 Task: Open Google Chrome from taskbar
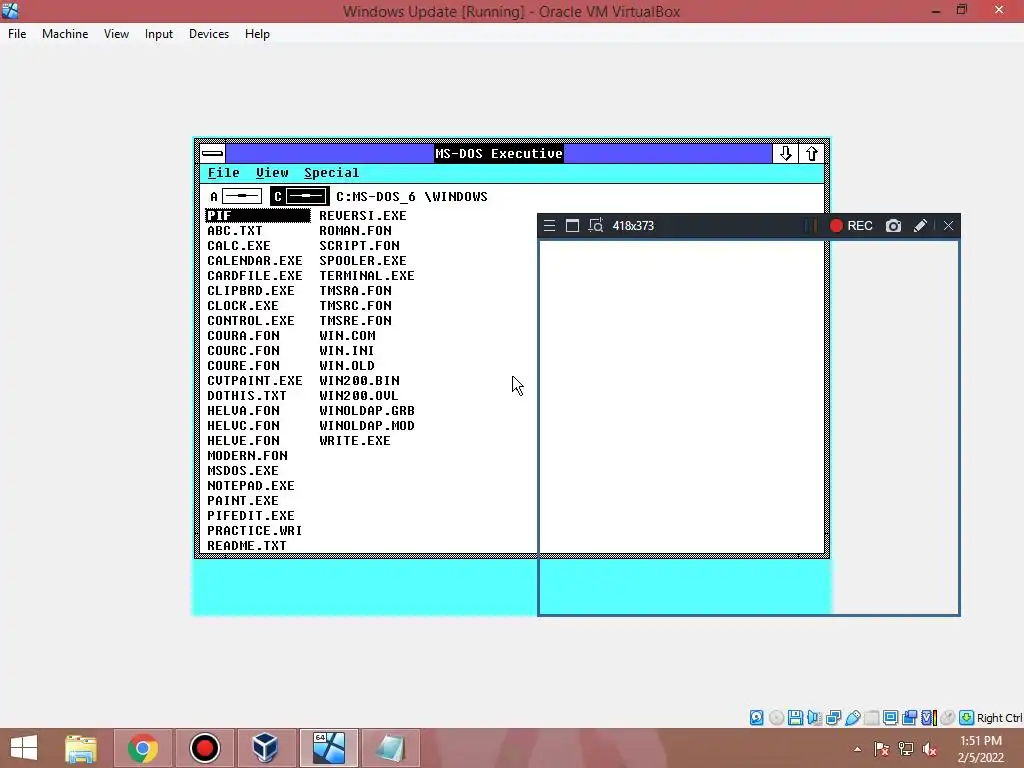tap(143, 748)
